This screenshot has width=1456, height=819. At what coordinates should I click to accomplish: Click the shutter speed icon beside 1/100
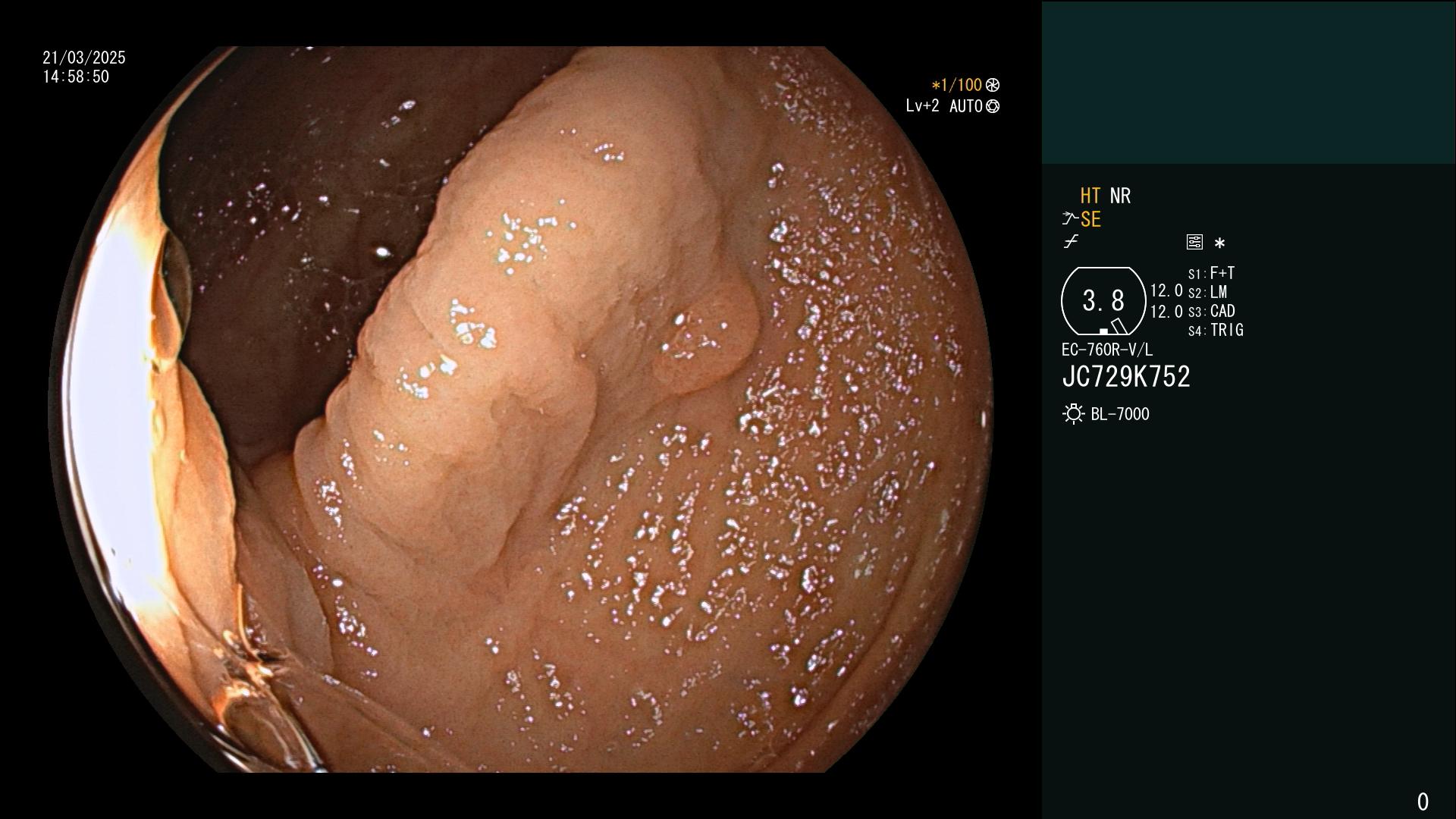coord(992,85)
